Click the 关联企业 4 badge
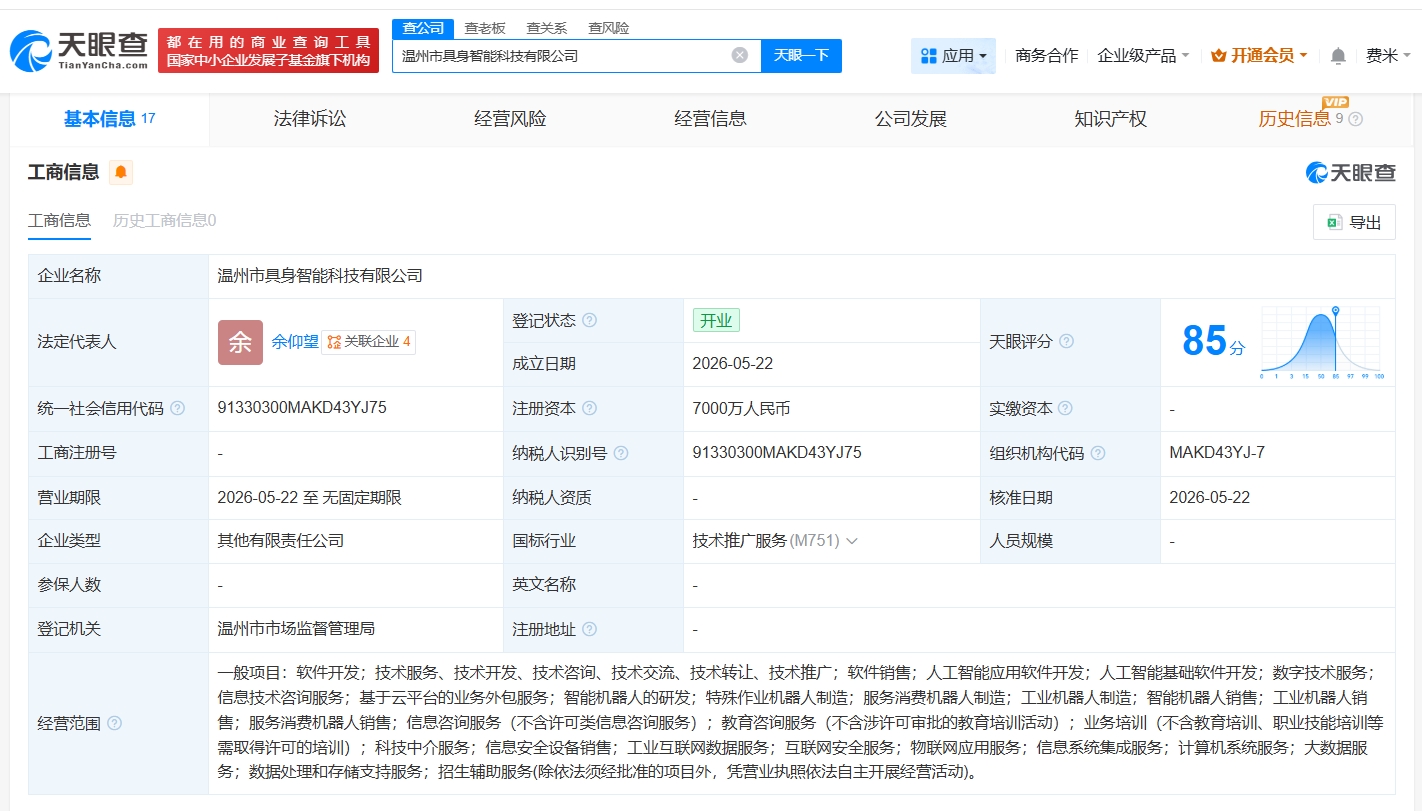The height and width of the screenshot is (811, 1422). click(x=368, y=342)
